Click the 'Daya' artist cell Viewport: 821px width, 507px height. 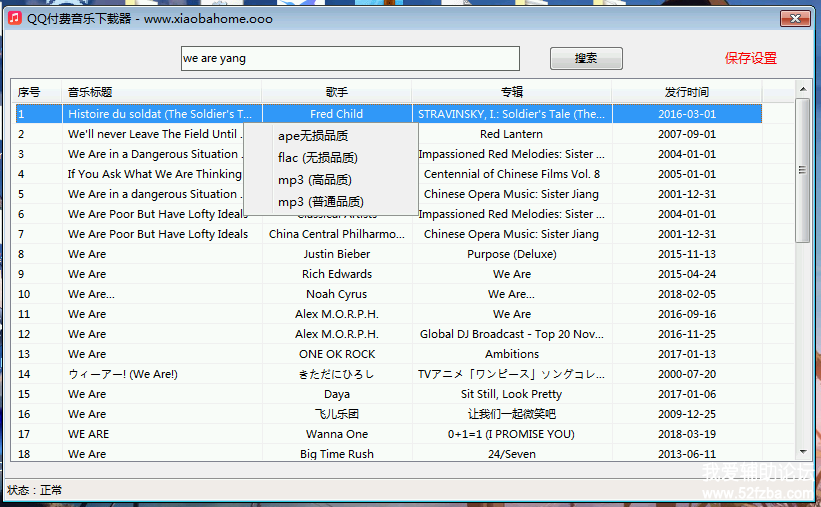pyautogui.click(x=337, y=394)
